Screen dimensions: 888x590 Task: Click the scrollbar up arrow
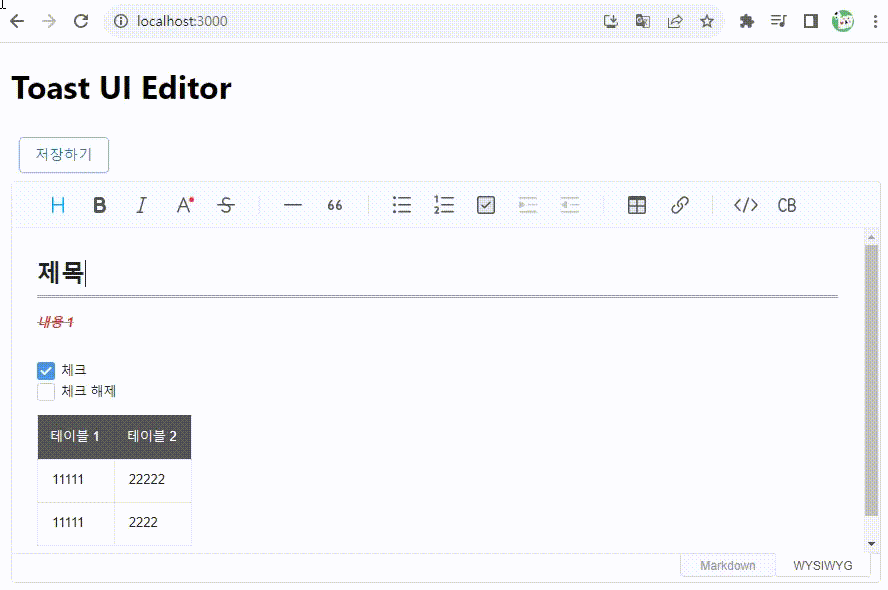871,237
